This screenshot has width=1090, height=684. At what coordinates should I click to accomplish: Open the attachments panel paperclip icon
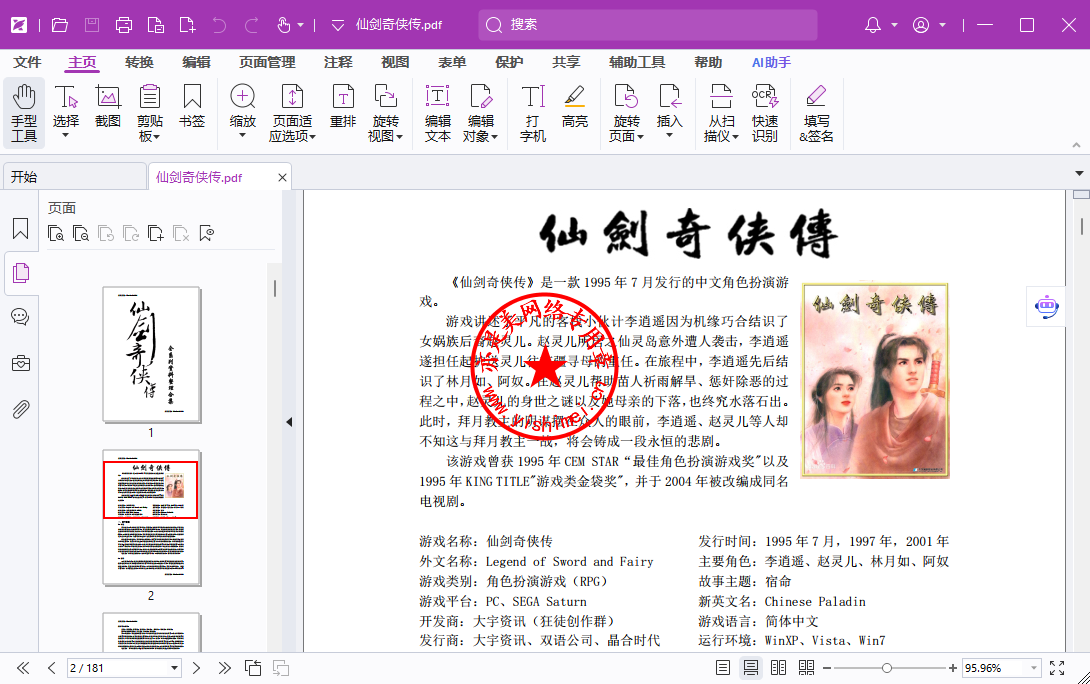pyautogui.click(x=20, y=409)
